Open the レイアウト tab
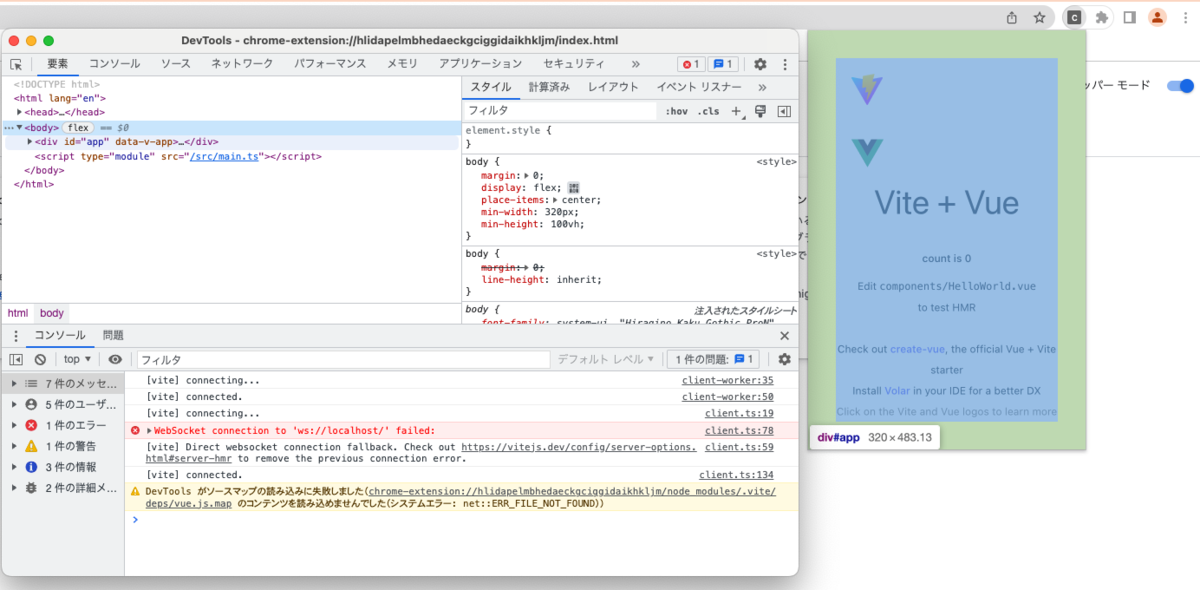The height and width of the screenshot is (590, 1200). (x=613, y=87)
